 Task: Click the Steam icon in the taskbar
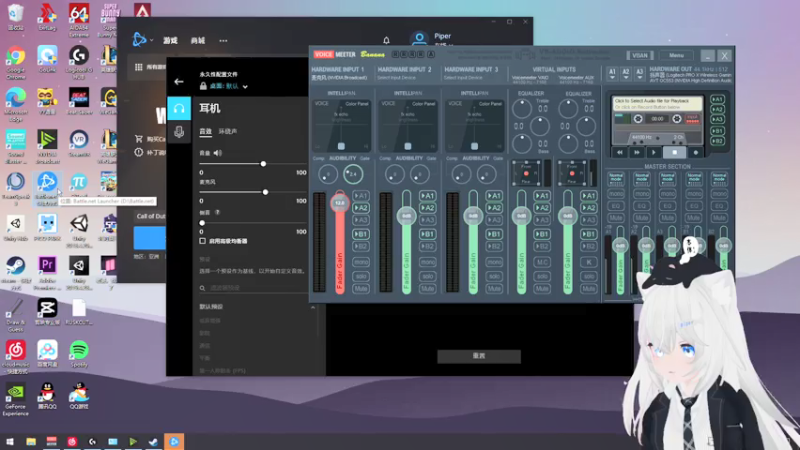[153, 441]
